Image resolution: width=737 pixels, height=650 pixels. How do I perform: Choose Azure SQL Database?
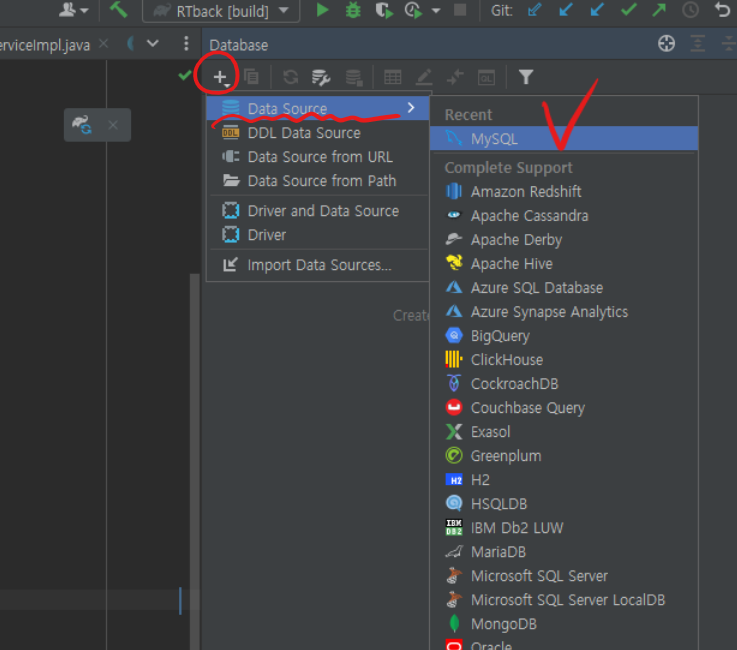click(x=564, y=288)
